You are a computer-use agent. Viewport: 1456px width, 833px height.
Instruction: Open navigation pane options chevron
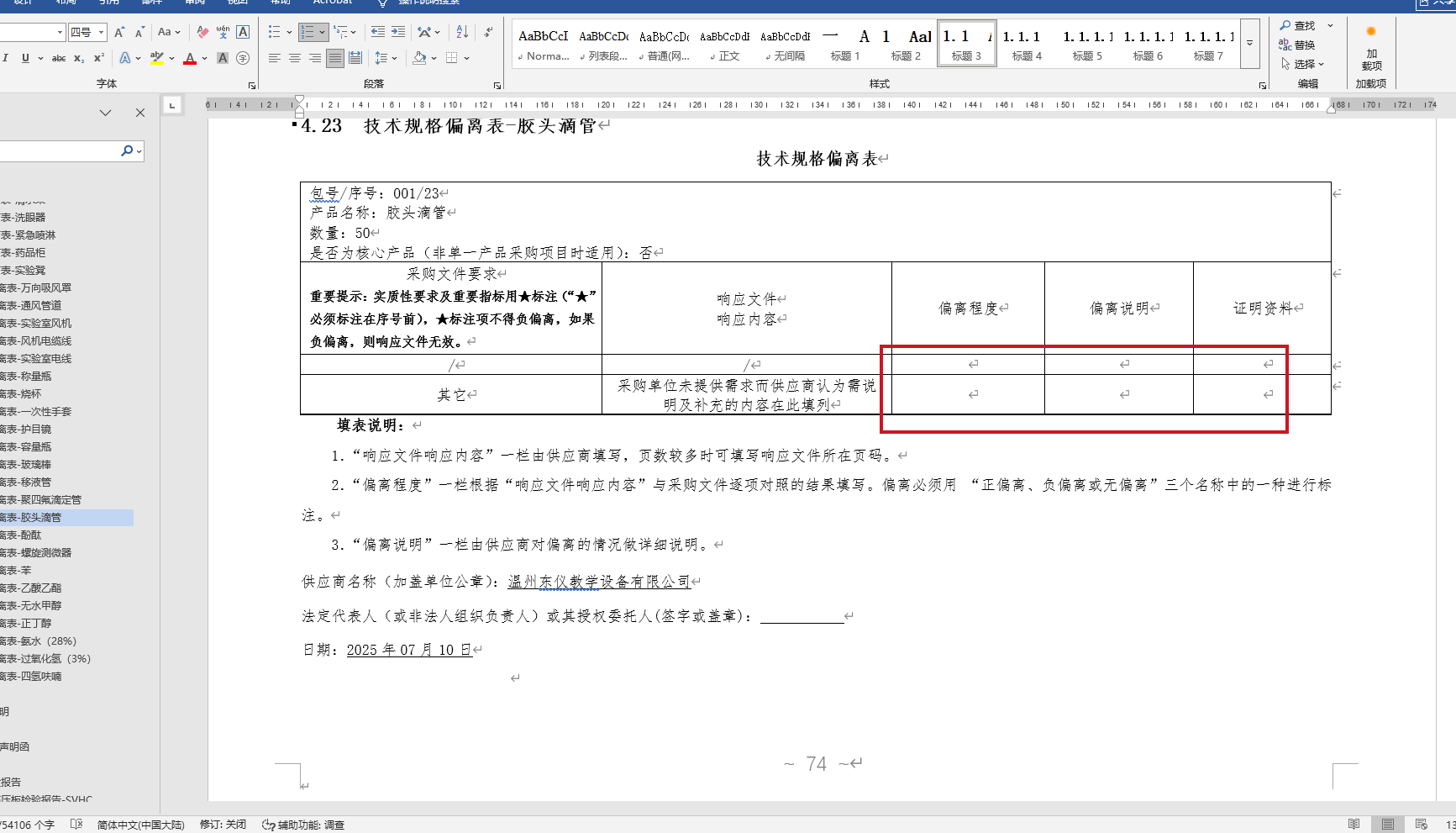click(105, 113)
